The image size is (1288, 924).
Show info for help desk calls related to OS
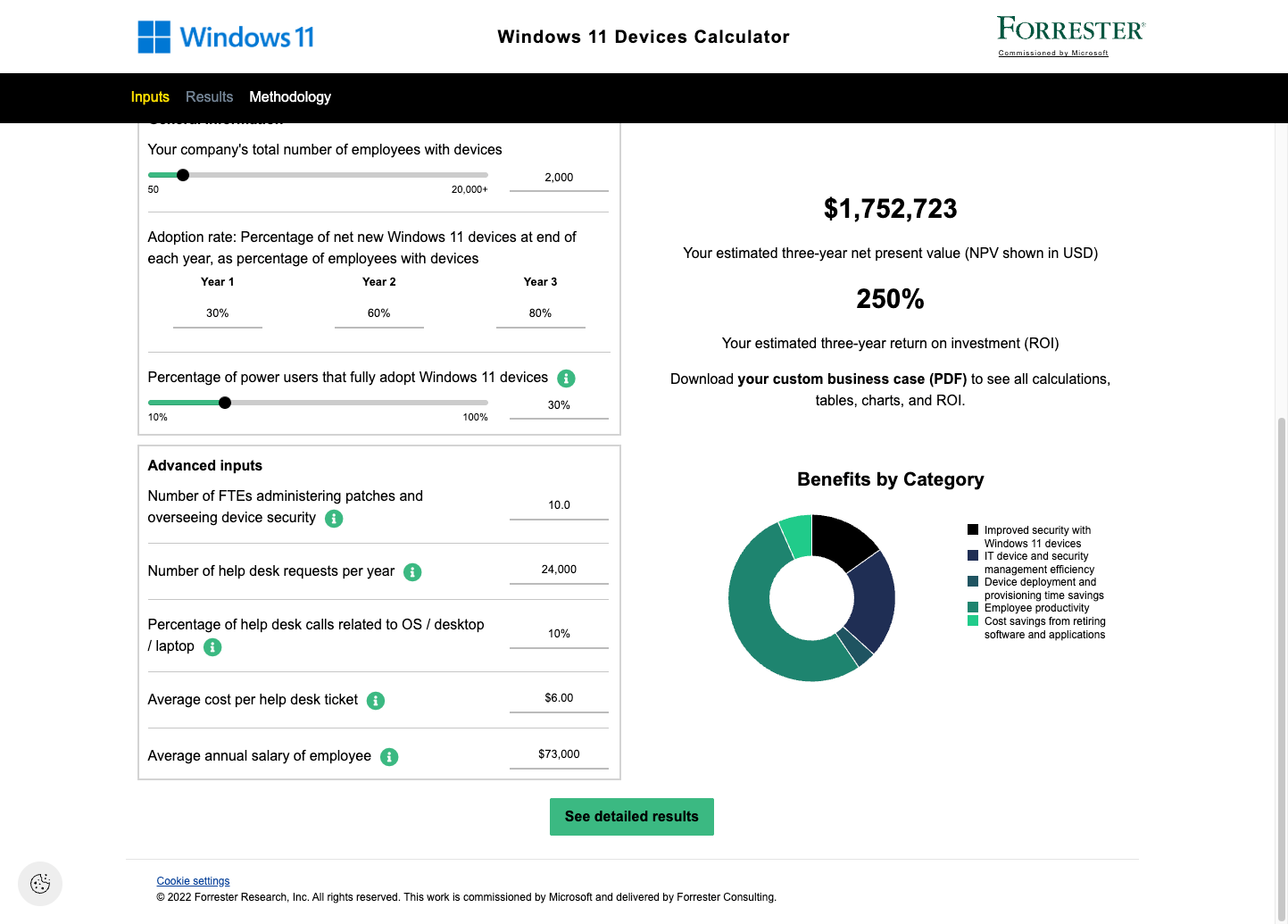pos(212,647)
